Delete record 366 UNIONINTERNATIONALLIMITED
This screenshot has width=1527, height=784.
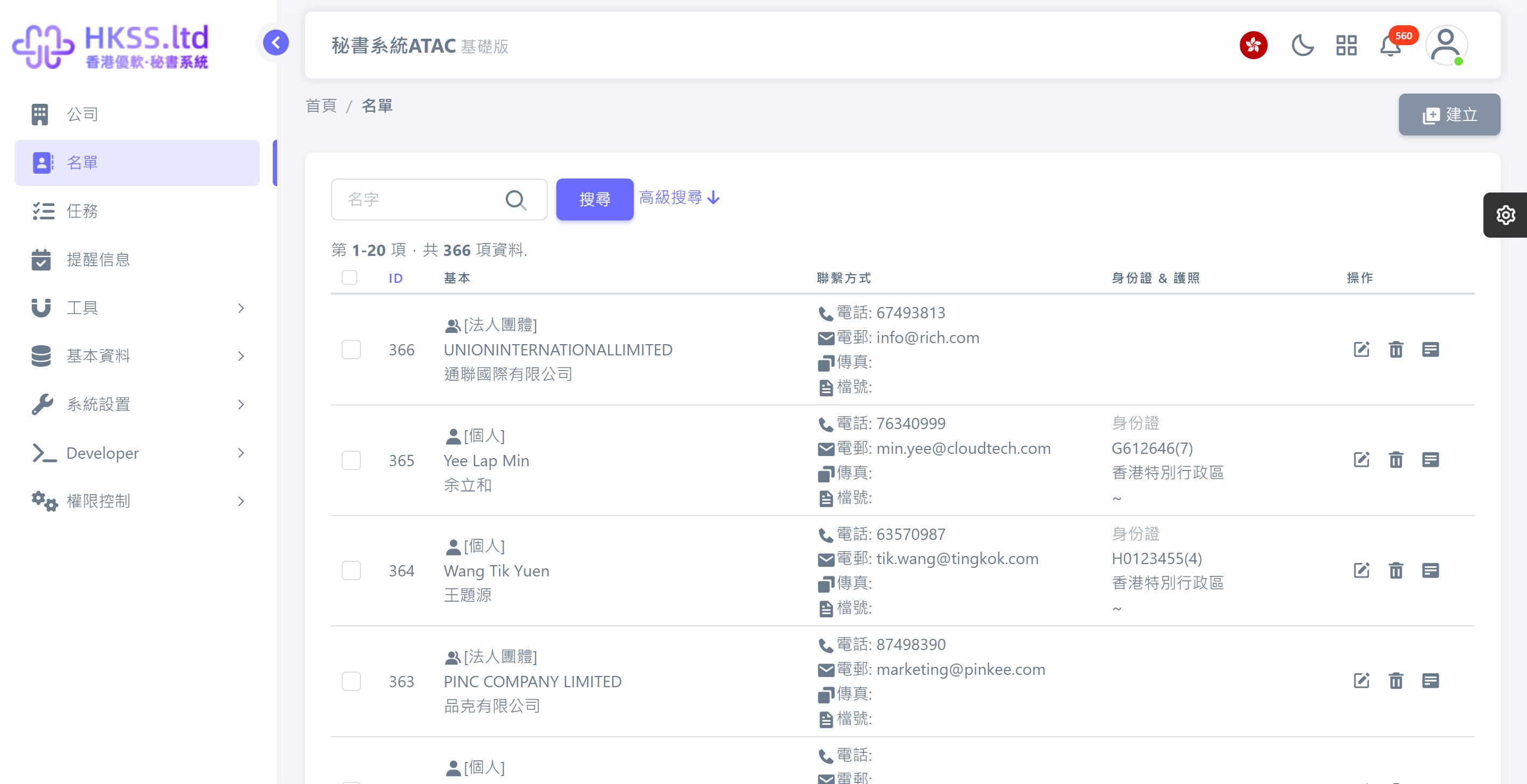click(x=1395, y=350)
